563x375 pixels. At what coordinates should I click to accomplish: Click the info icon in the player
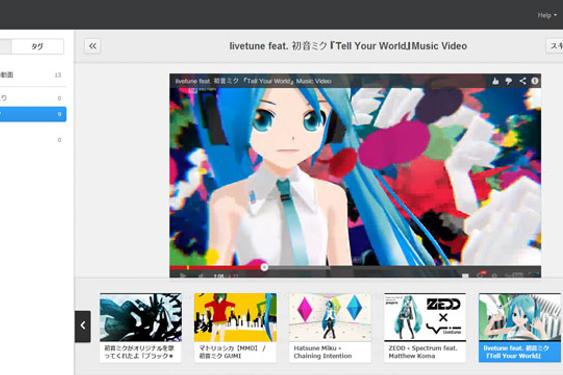(x=535, y=81)
